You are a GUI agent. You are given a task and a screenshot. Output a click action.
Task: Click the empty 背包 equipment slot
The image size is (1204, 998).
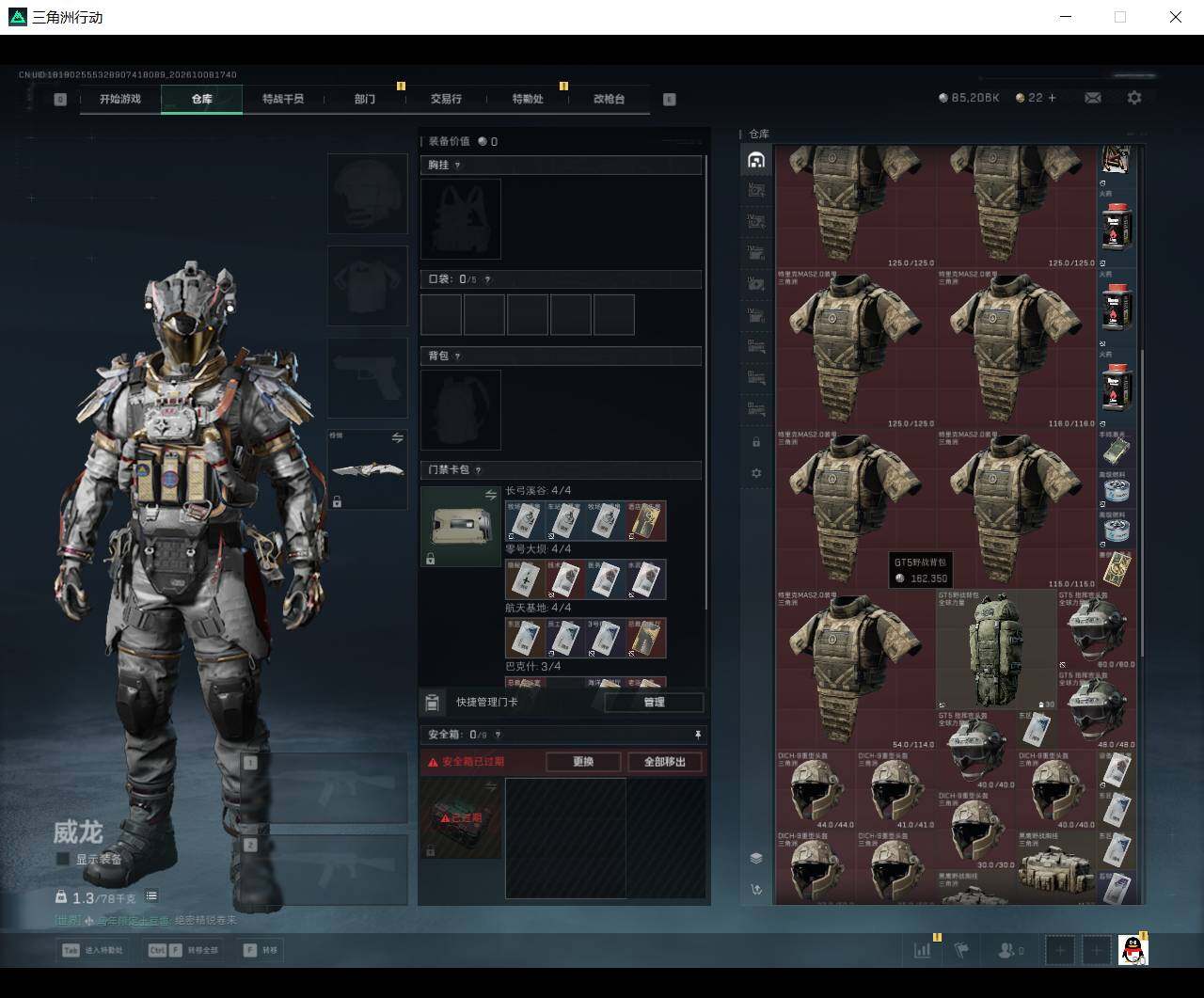pos(461,409)
